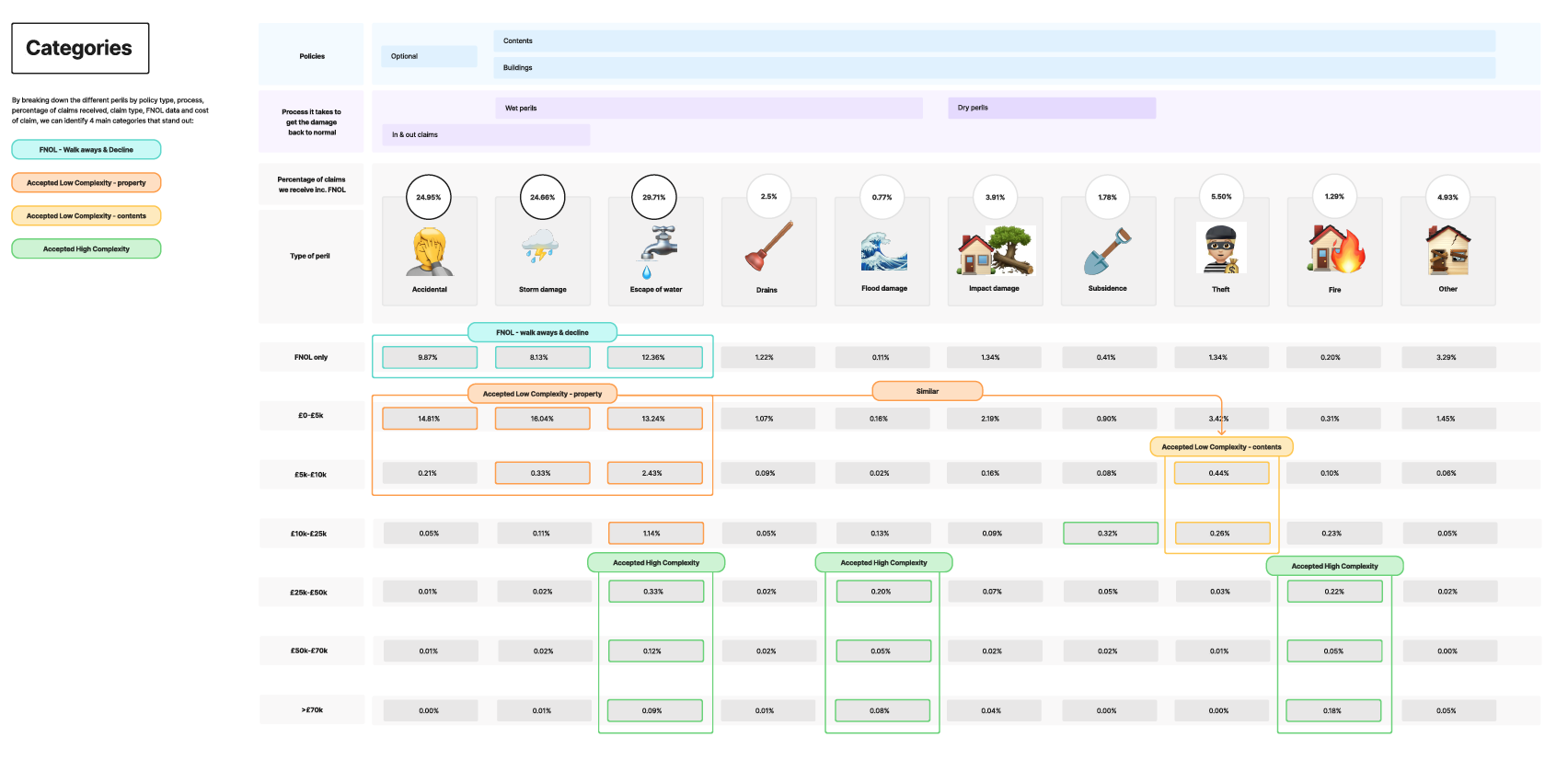Click the Categories title box
Image resolution: width=1568 pixels, height=760 pixels.
80,49
